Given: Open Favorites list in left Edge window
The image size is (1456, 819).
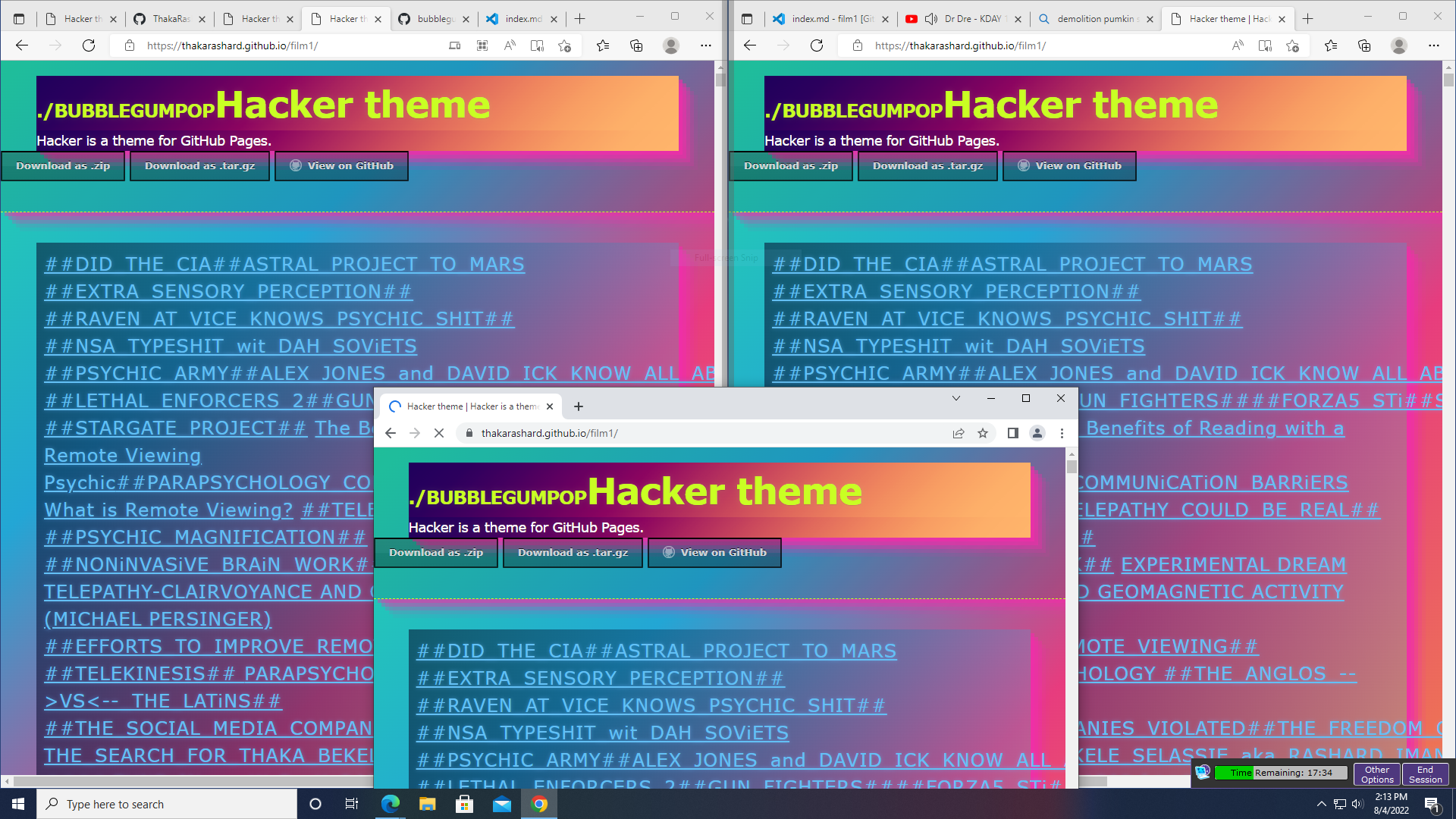Looking at the screenshot, I should click(603, 45).
